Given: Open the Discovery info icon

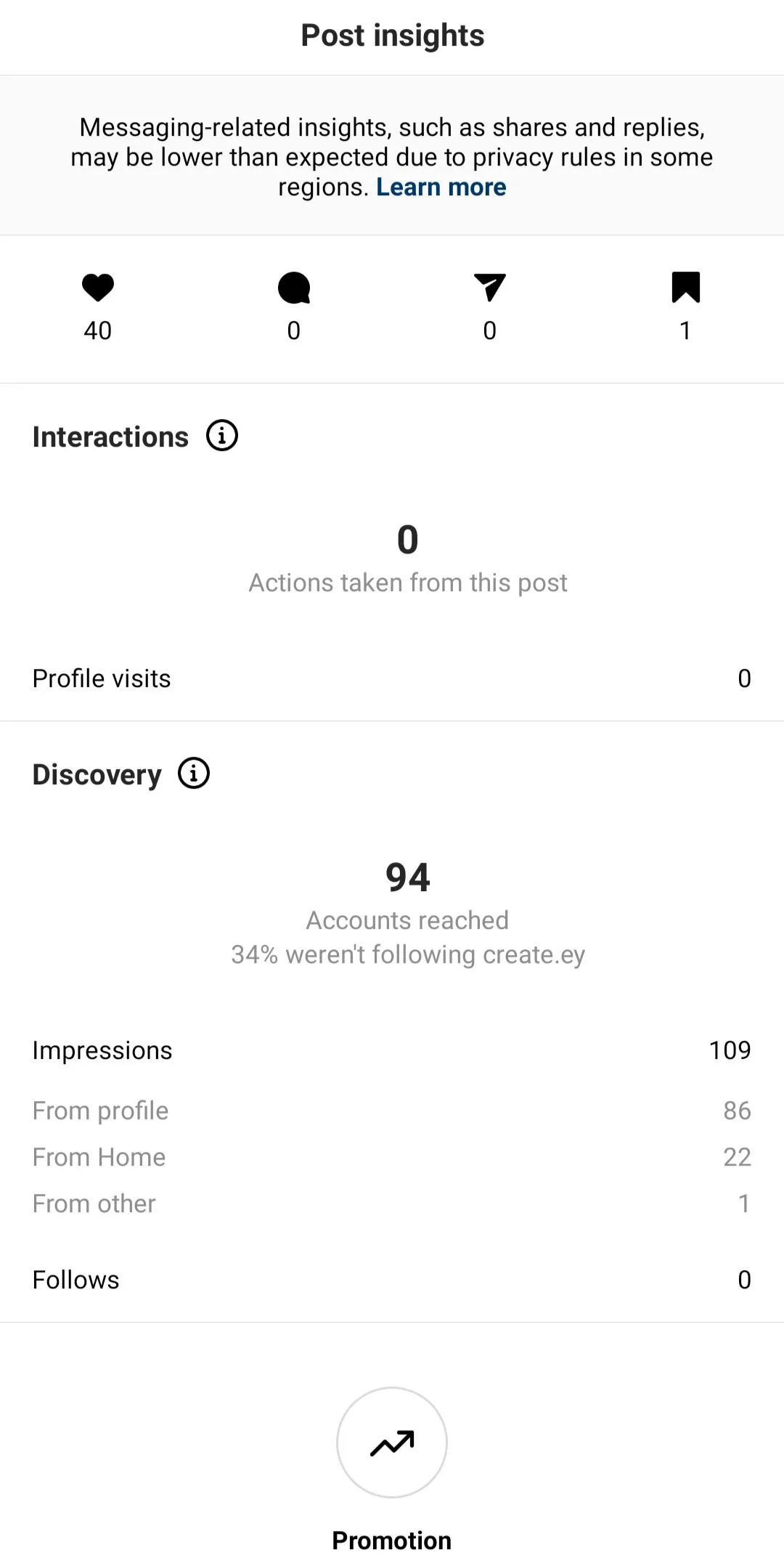Looking at the screenshot, I should coord(194,774).
